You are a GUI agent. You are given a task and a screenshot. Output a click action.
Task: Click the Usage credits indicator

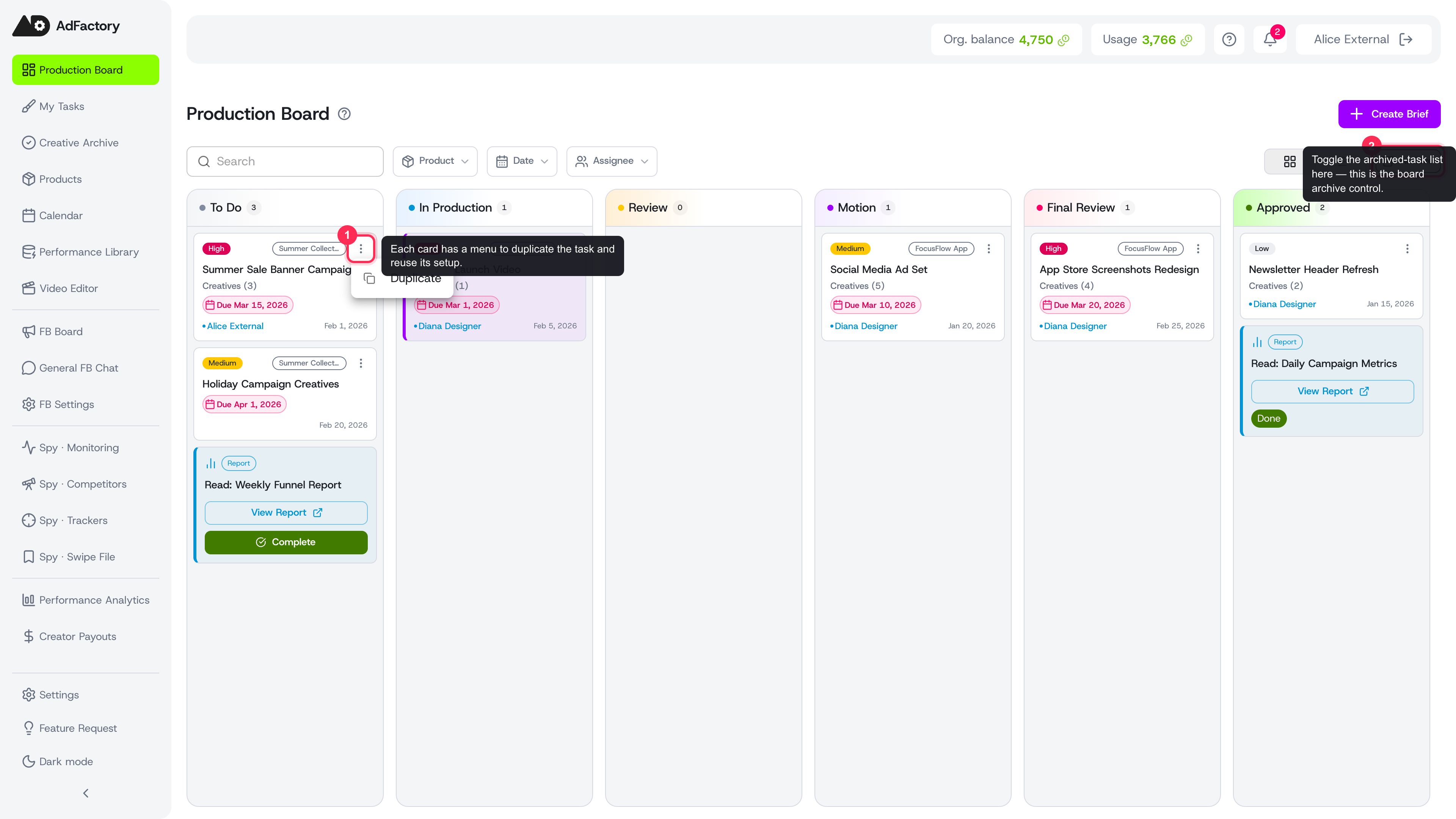1147,39
